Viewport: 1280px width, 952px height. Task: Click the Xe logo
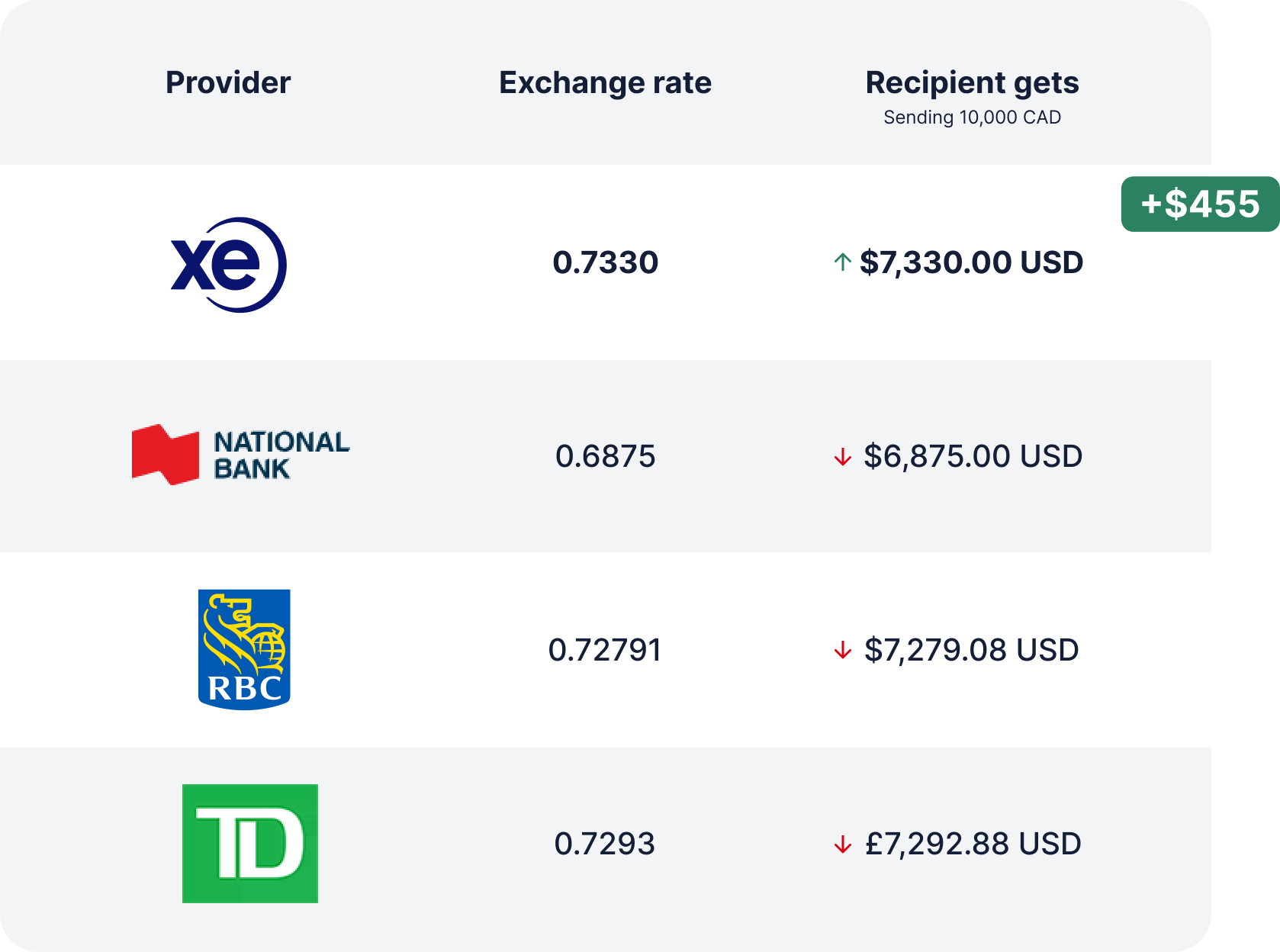point(228,265)
